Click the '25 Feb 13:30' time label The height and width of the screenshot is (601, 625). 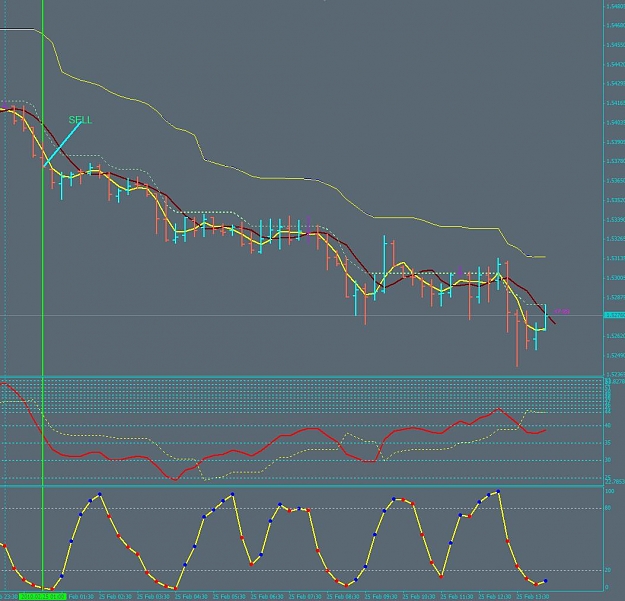(x=533, y=597)
